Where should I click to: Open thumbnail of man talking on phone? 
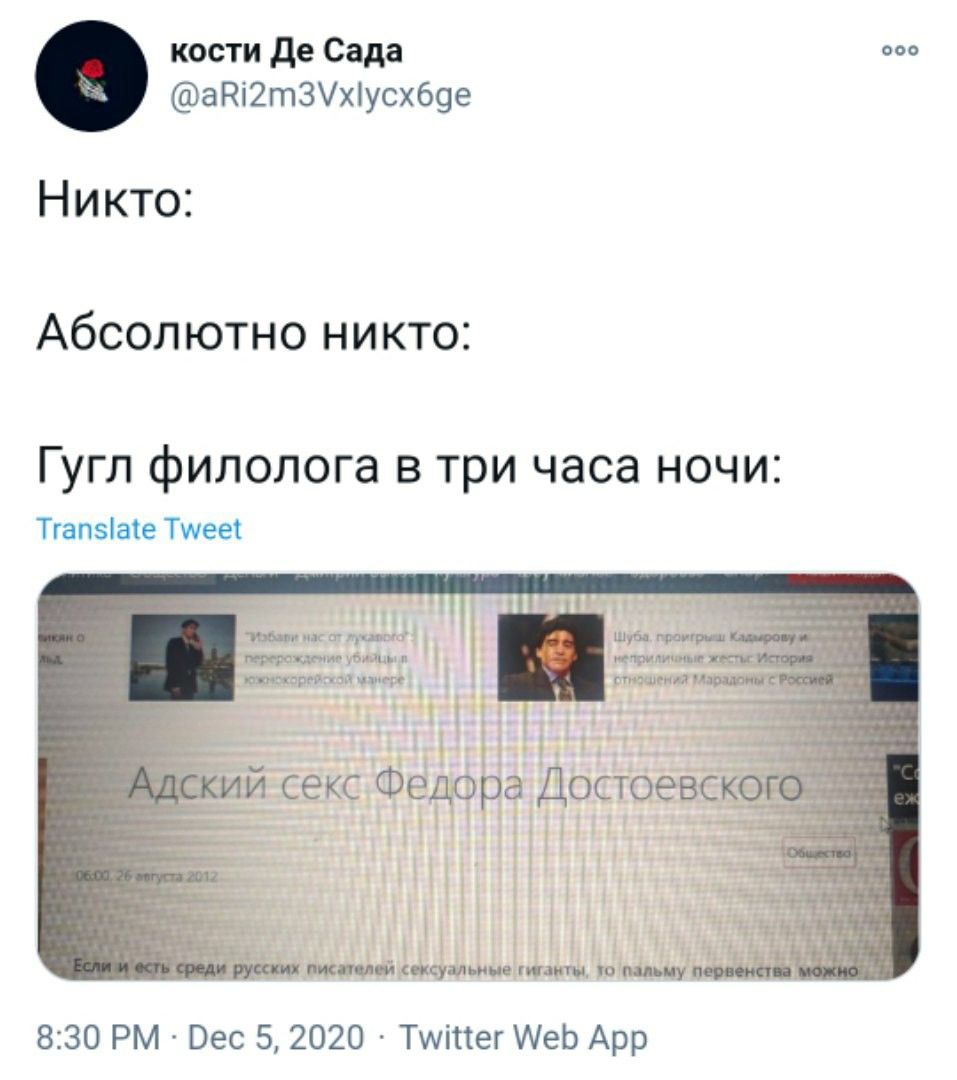(183, 657)
